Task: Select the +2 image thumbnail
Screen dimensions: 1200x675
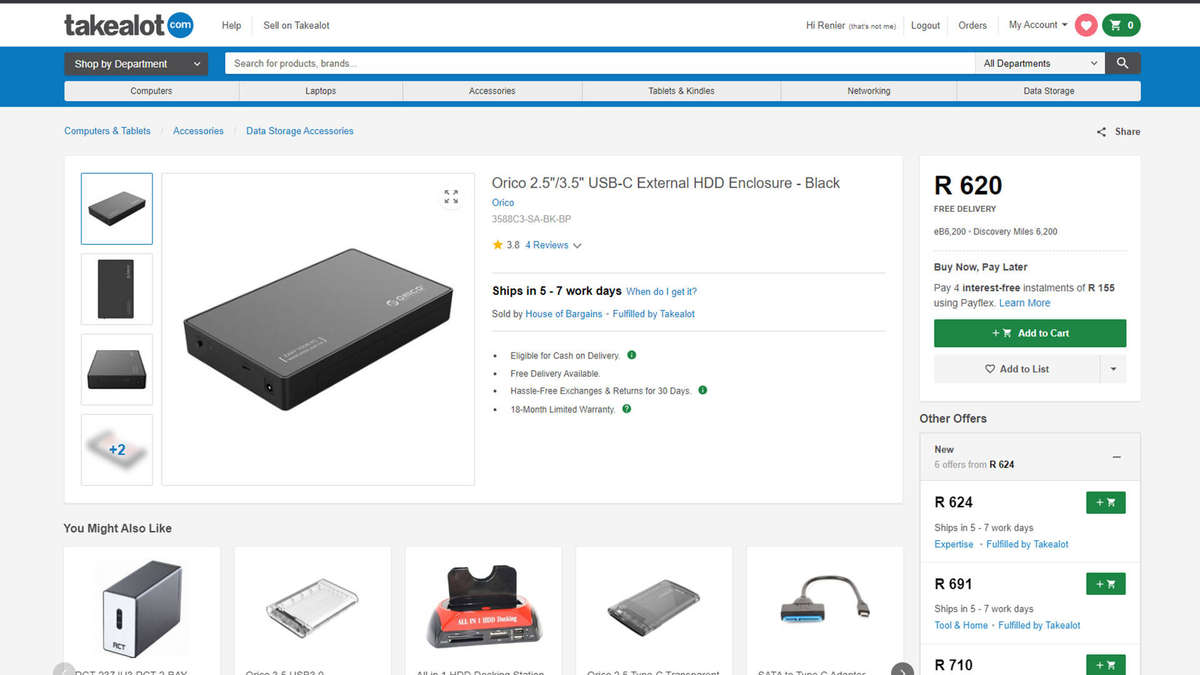Action: pos(116,450)
